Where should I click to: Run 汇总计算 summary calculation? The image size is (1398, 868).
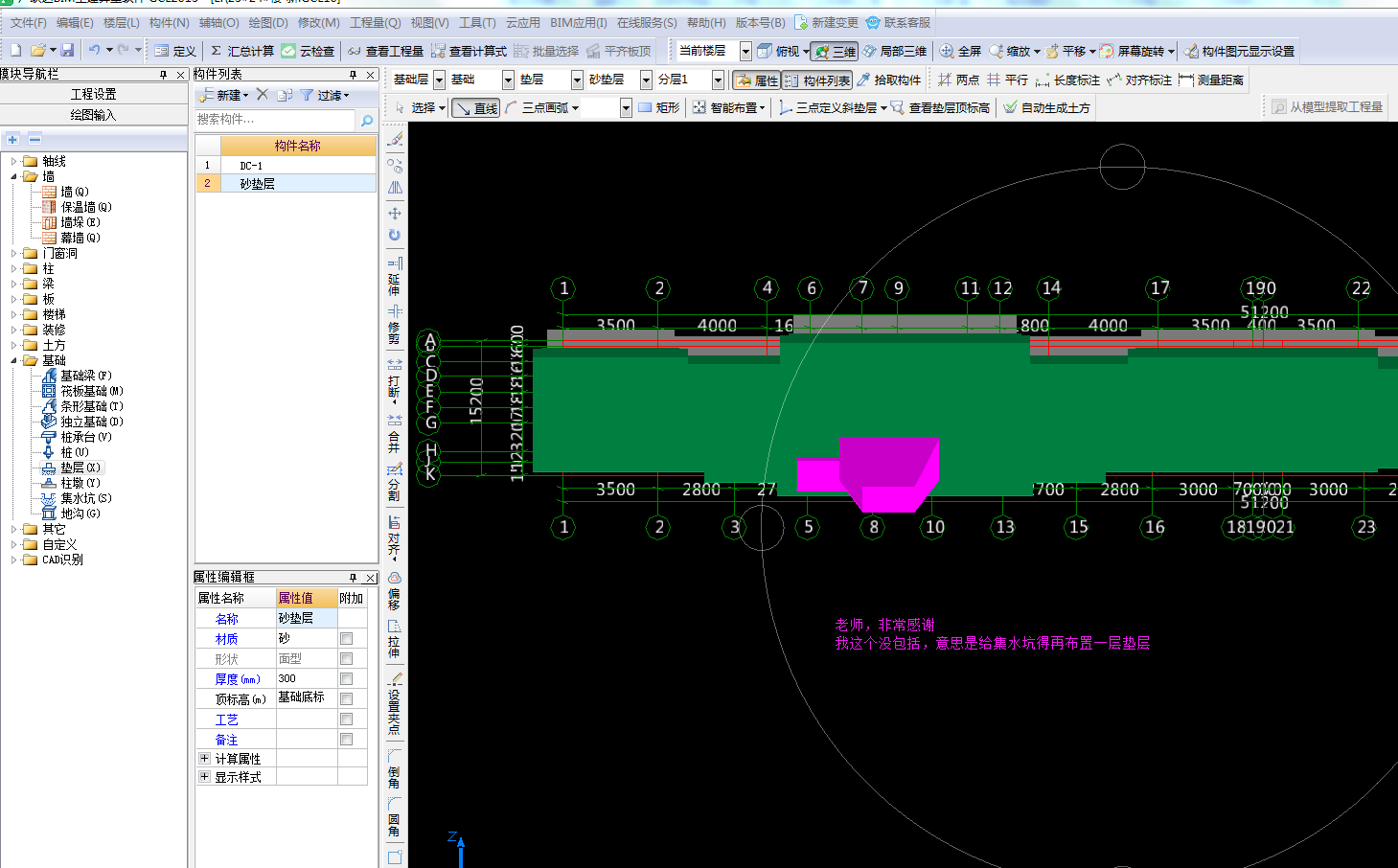(242, 51)
